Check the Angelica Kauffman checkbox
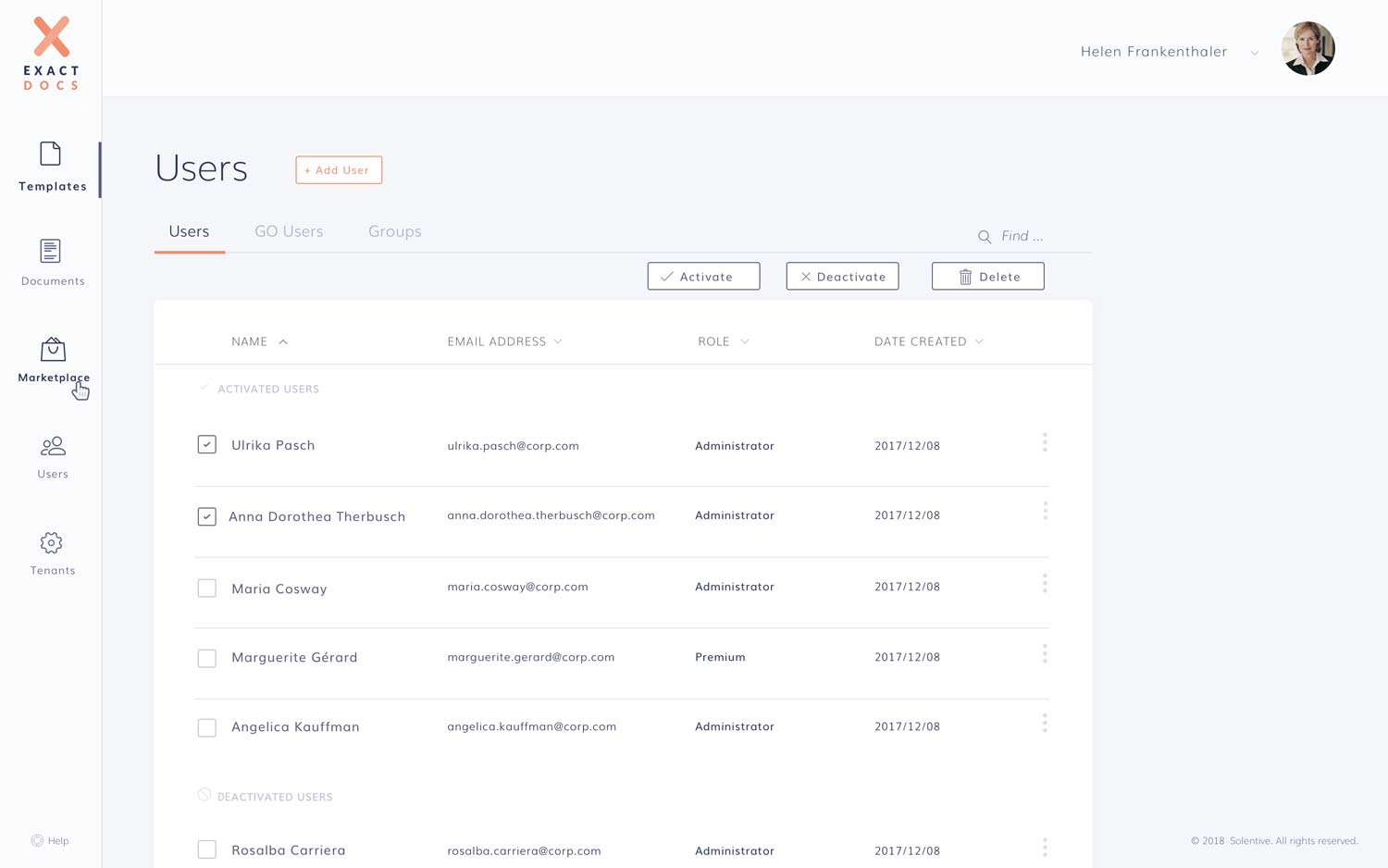This screenshot has height=868, width=1388. (x=207, y=728)
